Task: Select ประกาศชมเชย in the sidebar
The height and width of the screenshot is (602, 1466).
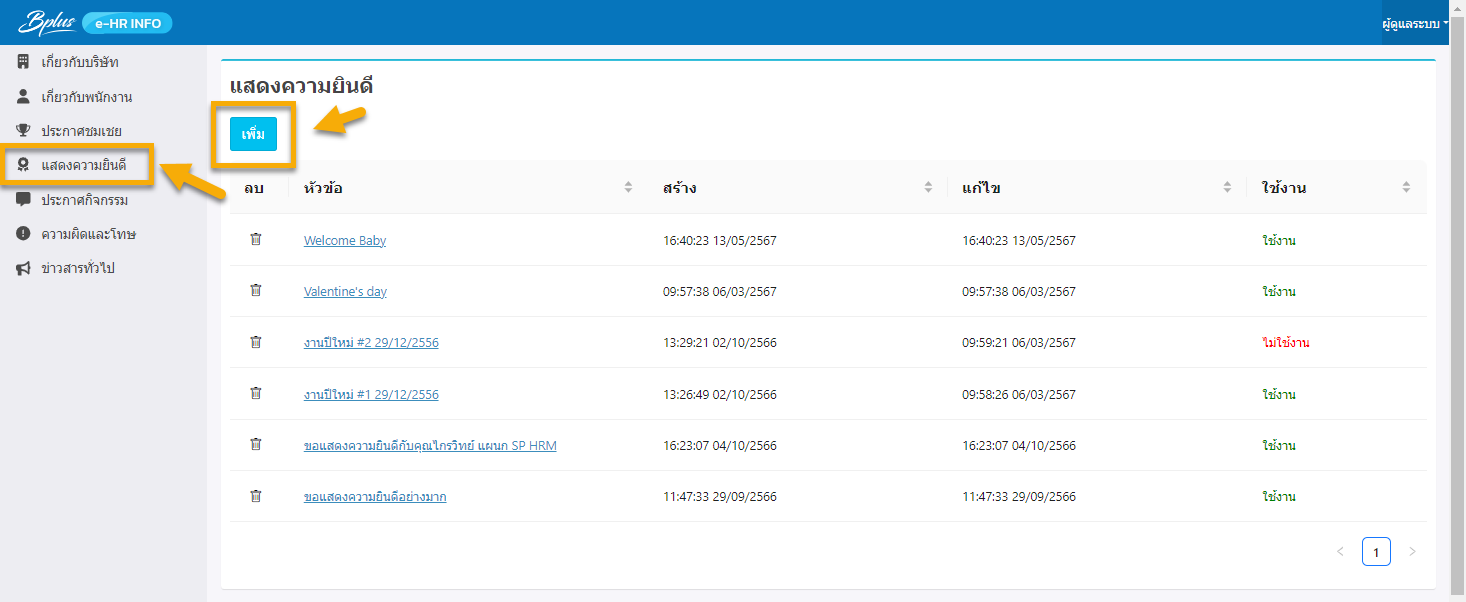Action: tap(81, 131)
